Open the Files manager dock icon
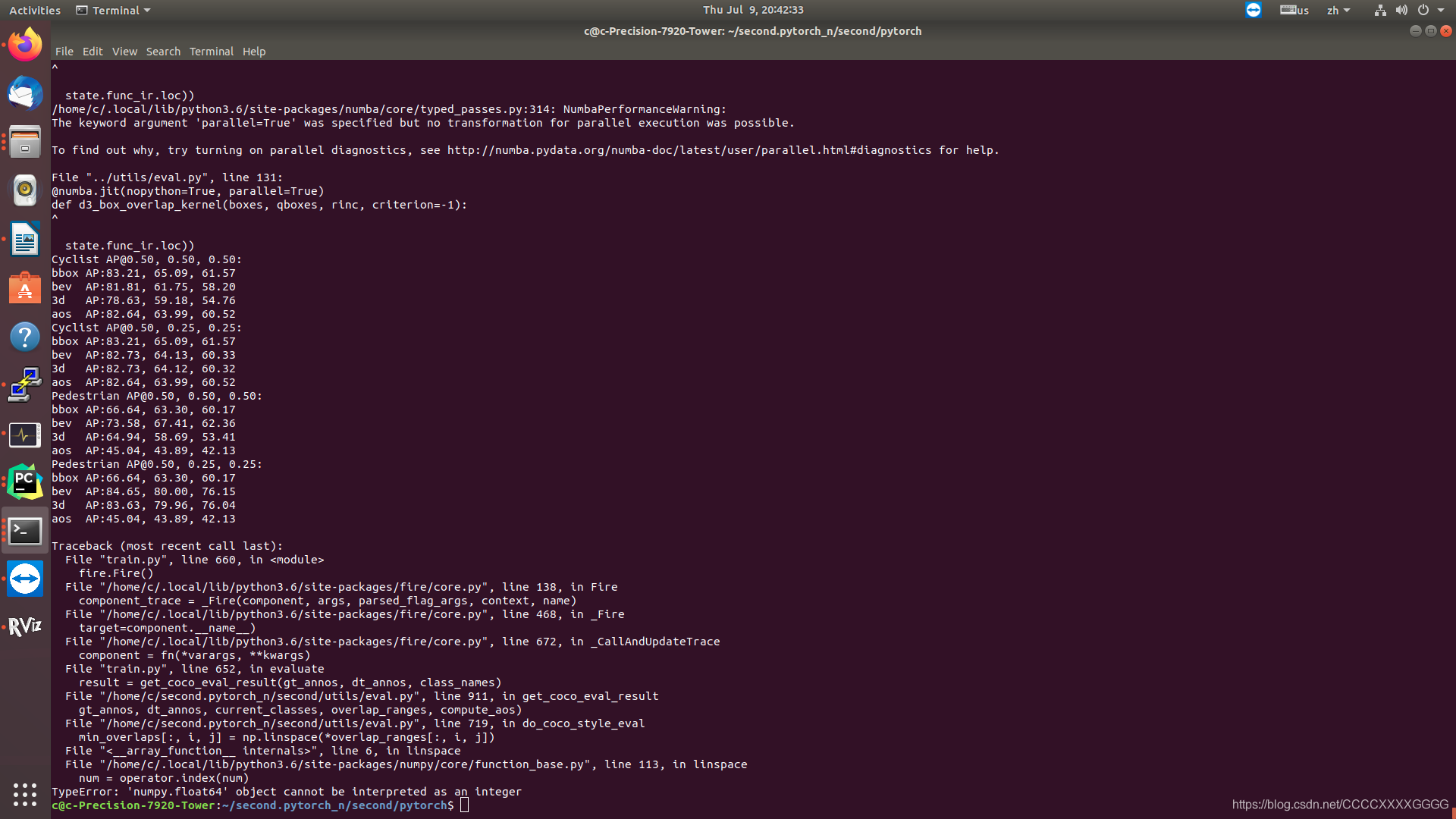The image size is (1456, 819). tap(25, 142)
